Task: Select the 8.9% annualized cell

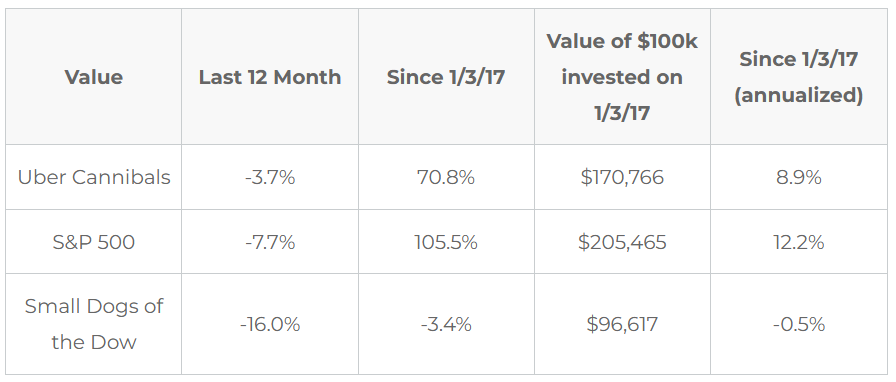Action: pyautogui.click(x=798, y=177)
